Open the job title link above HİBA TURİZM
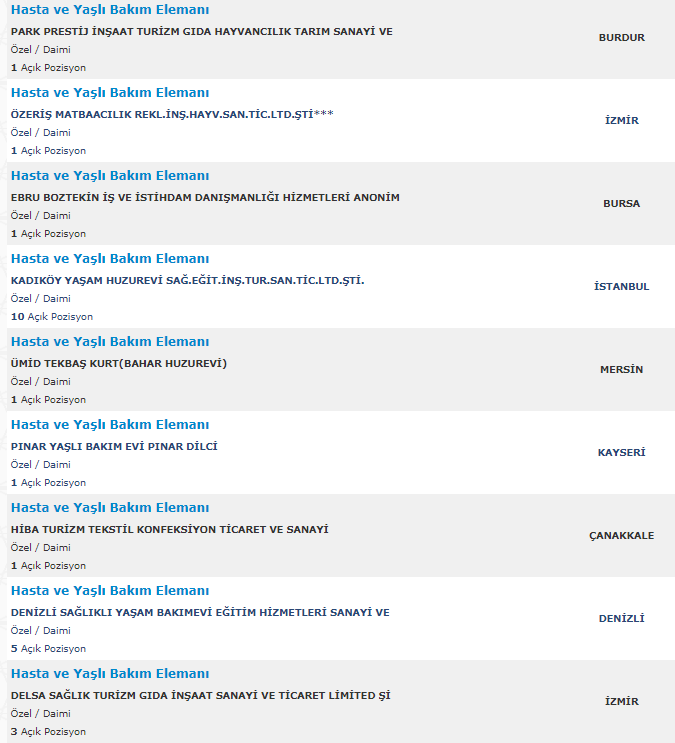The image size is (675, 743). click(110, 508)
